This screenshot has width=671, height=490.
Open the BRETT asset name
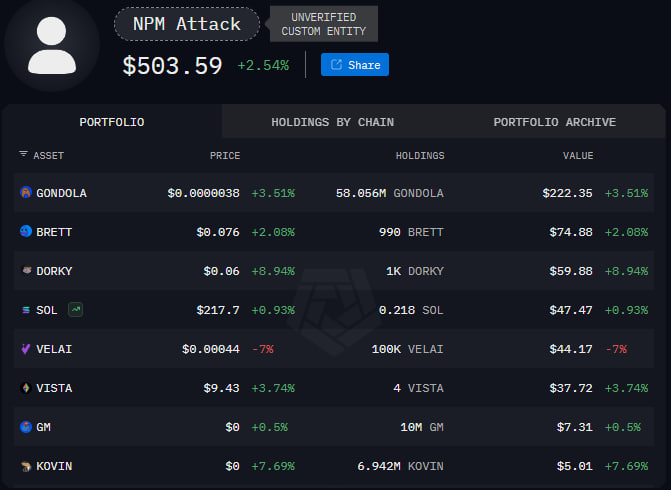[x=54, y=232]
